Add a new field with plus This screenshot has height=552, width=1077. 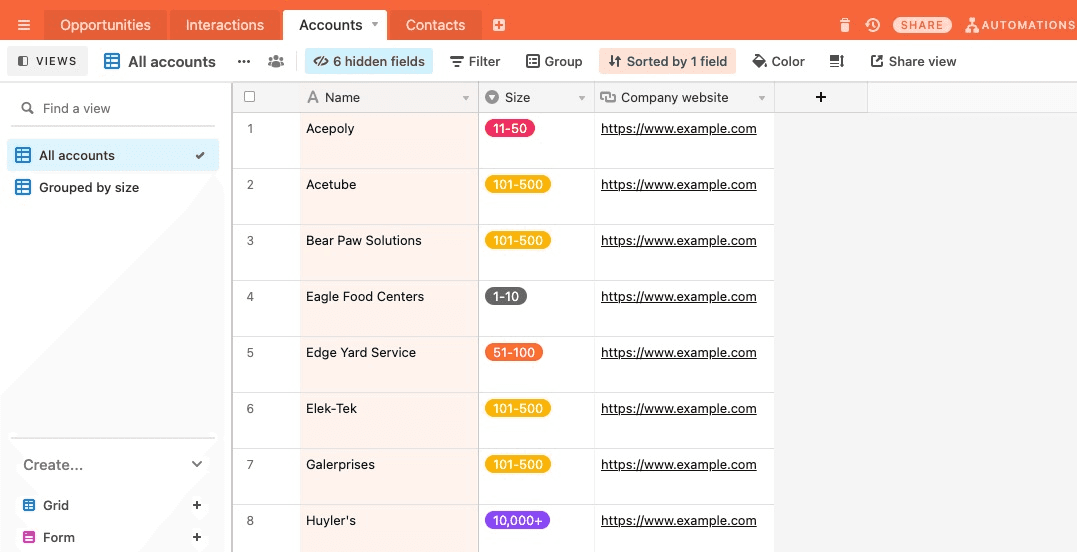click(x=821, y=97)
